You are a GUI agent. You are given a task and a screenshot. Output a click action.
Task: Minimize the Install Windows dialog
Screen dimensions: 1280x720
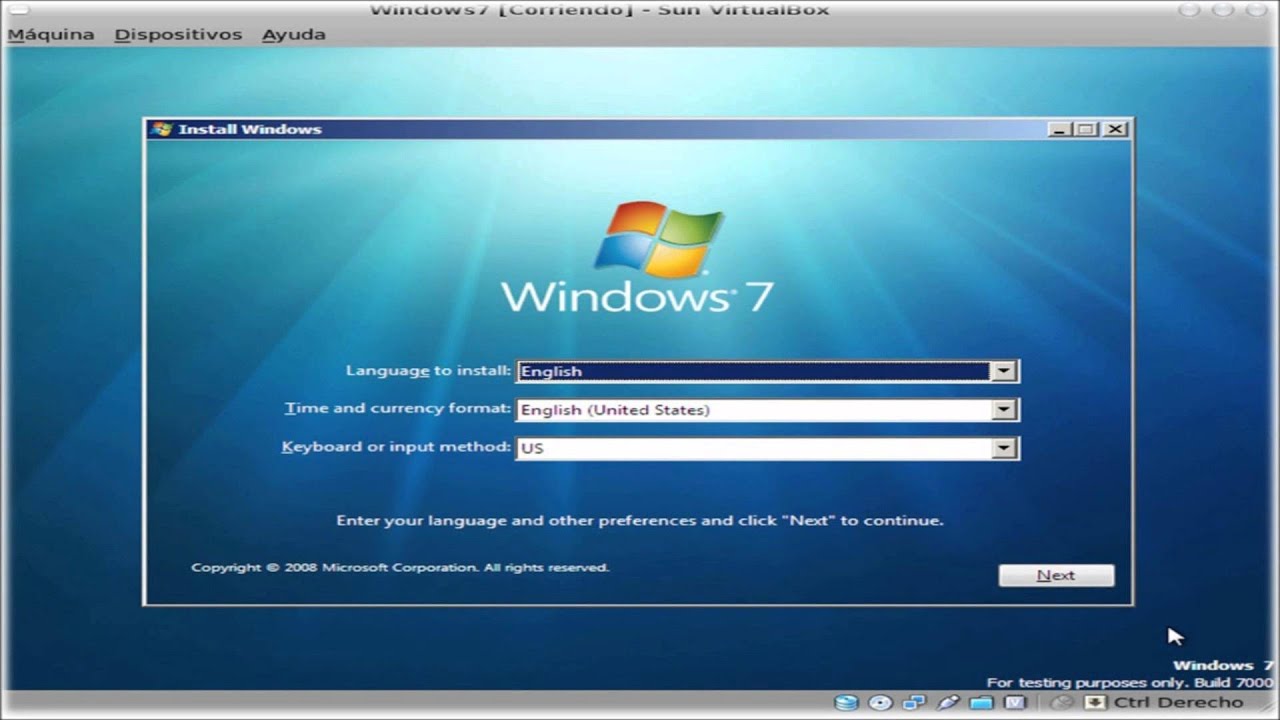click(x=1059, y=129)
